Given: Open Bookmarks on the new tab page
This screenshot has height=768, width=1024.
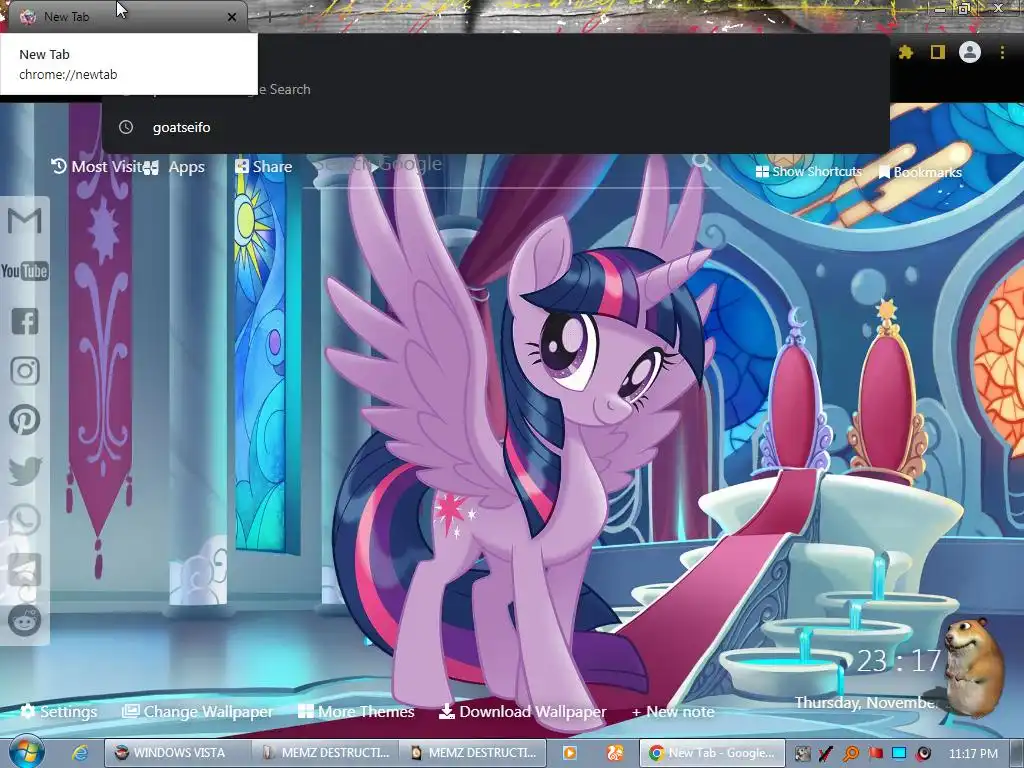Looking at the screenshot, I should click(920, 172).
